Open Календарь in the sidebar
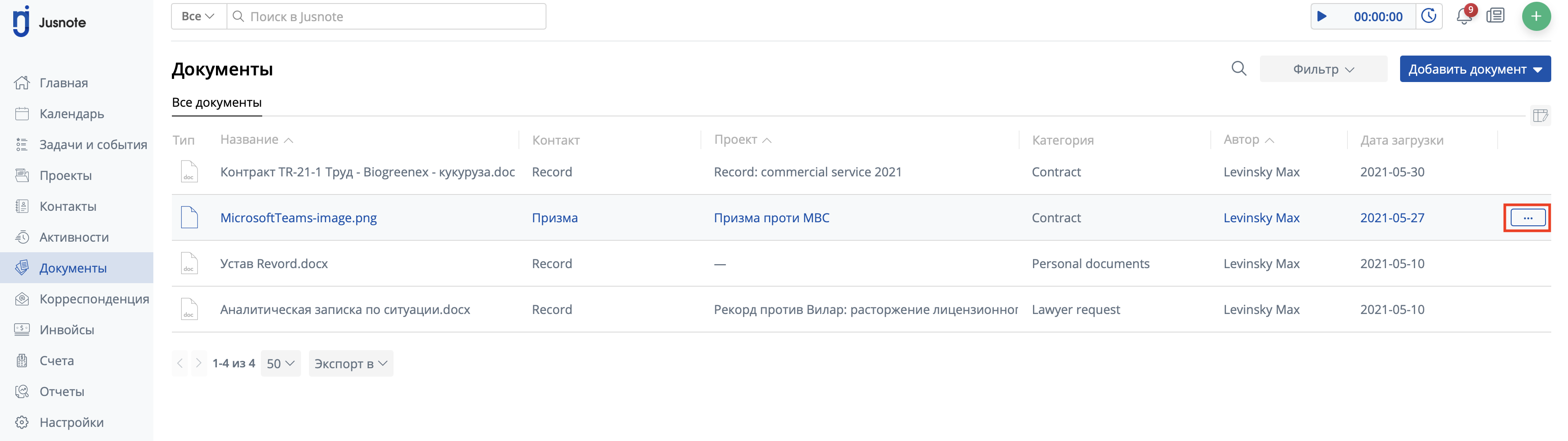Image resolution: width=1568 pixels, height=441 pixels. (x=71, y=114)
